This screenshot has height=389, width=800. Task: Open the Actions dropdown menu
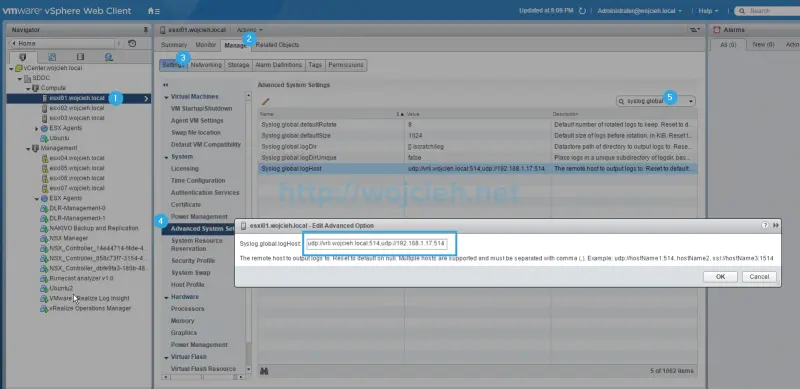click(x=249, y=30)
